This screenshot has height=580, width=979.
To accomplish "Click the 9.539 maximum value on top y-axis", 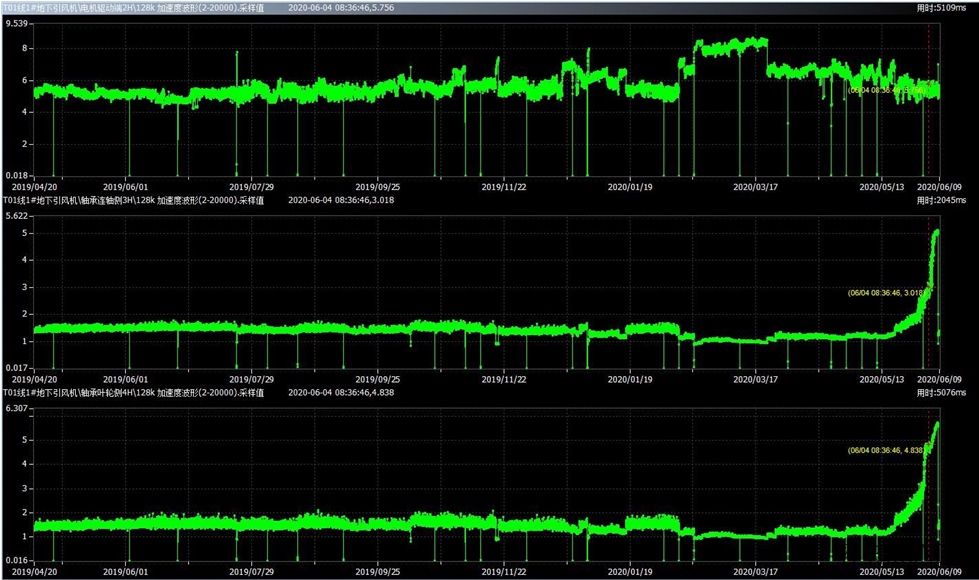I will pyautogui.click(x=17, y=23).
